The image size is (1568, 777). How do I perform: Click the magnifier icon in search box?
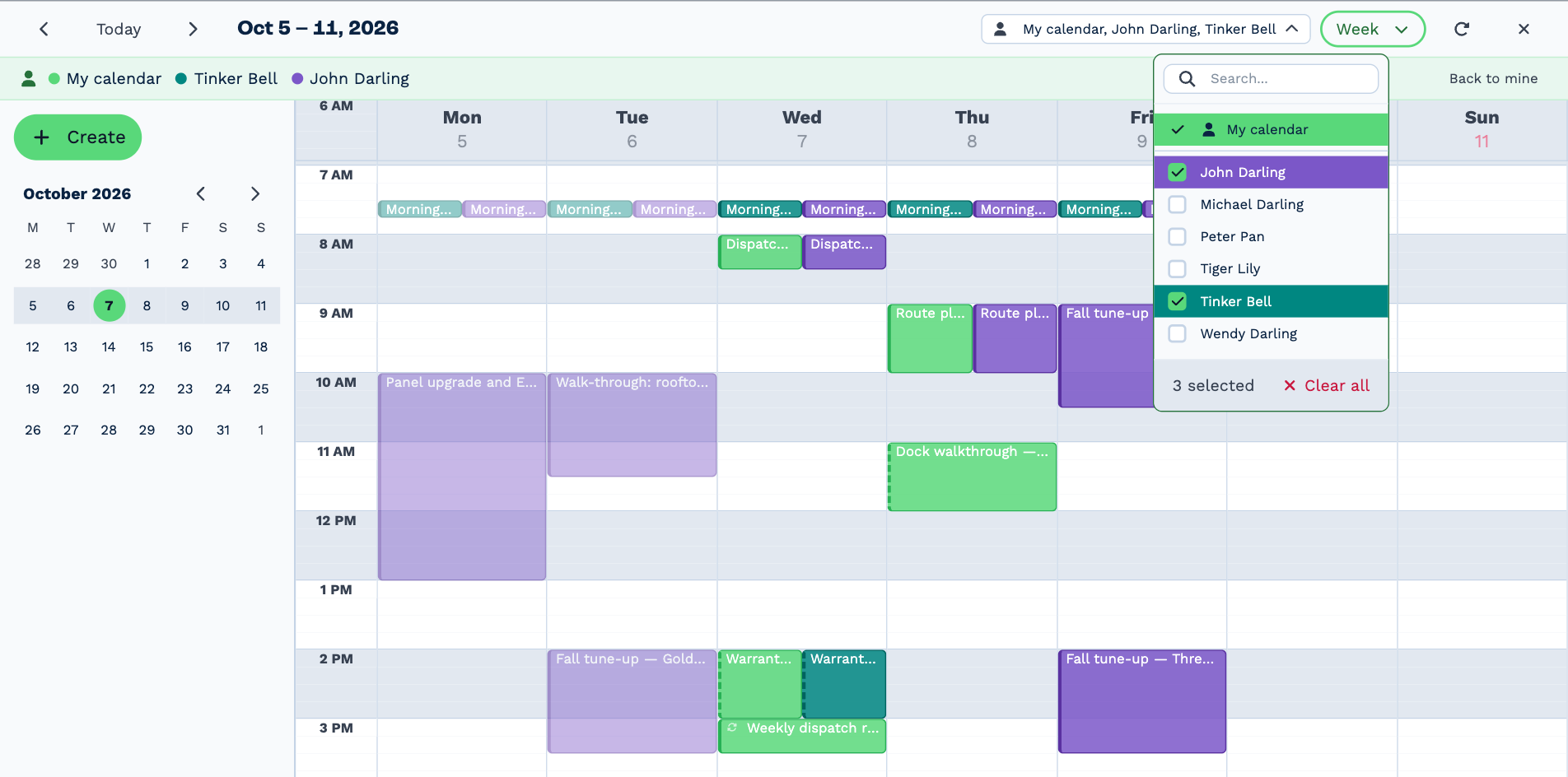(x=1187, y=78)
